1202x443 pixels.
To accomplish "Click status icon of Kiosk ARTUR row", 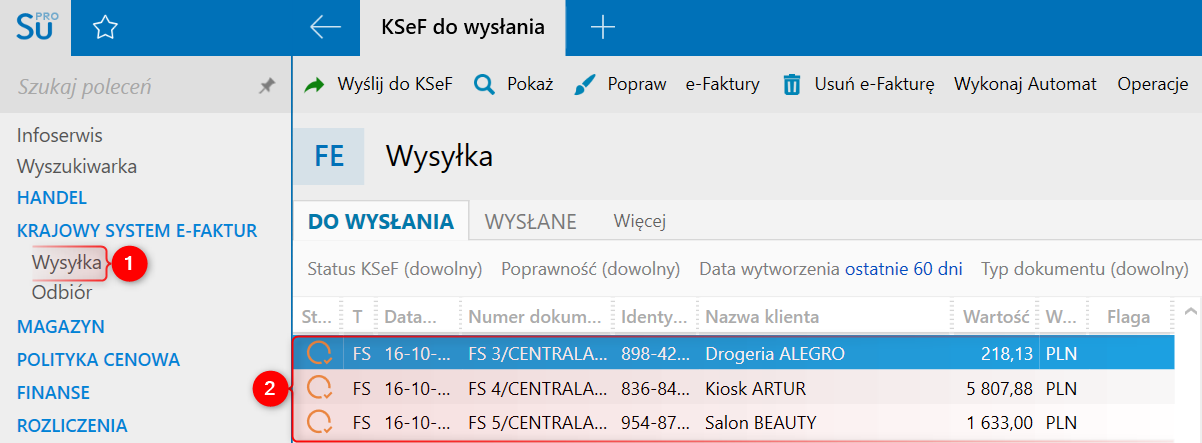I will (x=321, y=388).
